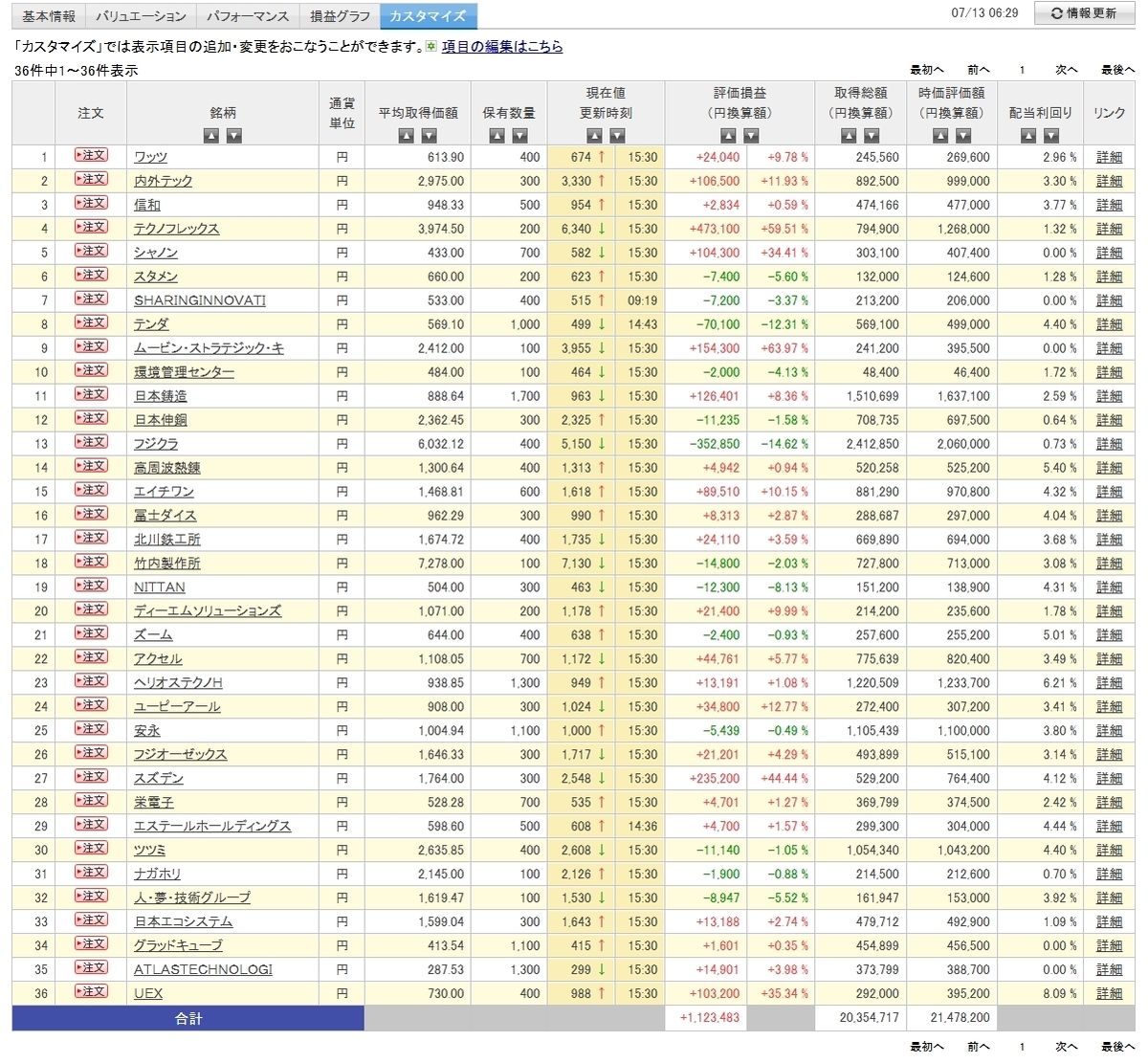Sort 取得総額 ascending arrow

[849, 136]
